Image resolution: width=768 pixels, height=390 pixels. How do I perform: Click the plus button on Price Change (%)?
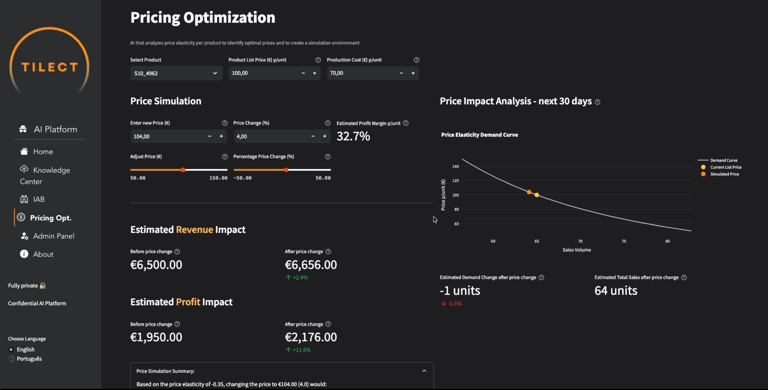(324, 136)
